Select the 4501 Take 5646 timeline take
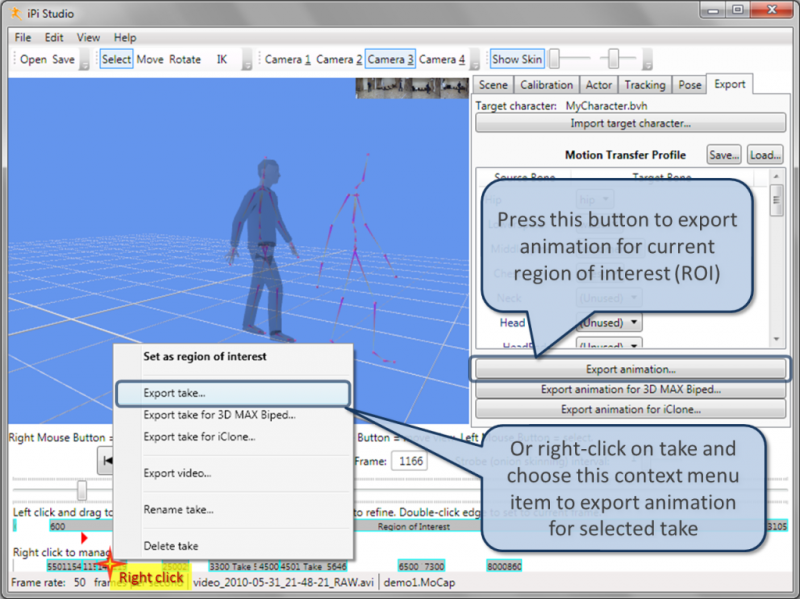This screenshot has width=800, height=599. (313, 566)
